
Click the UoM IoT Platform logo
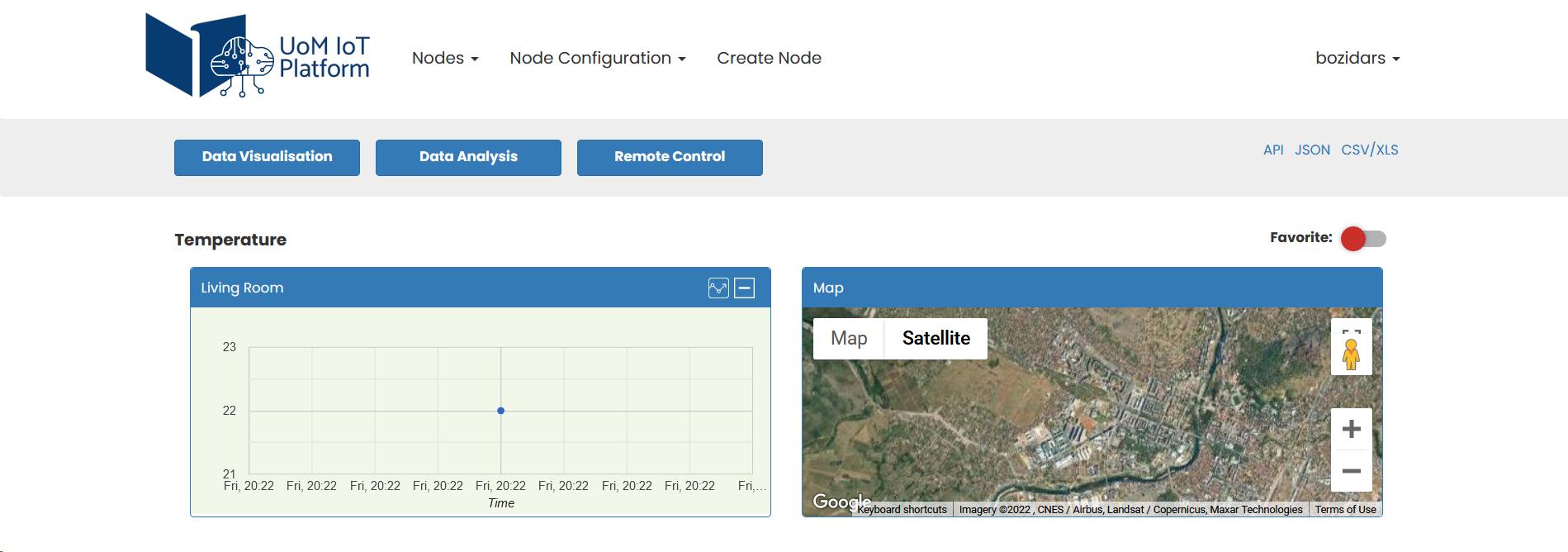258,56
